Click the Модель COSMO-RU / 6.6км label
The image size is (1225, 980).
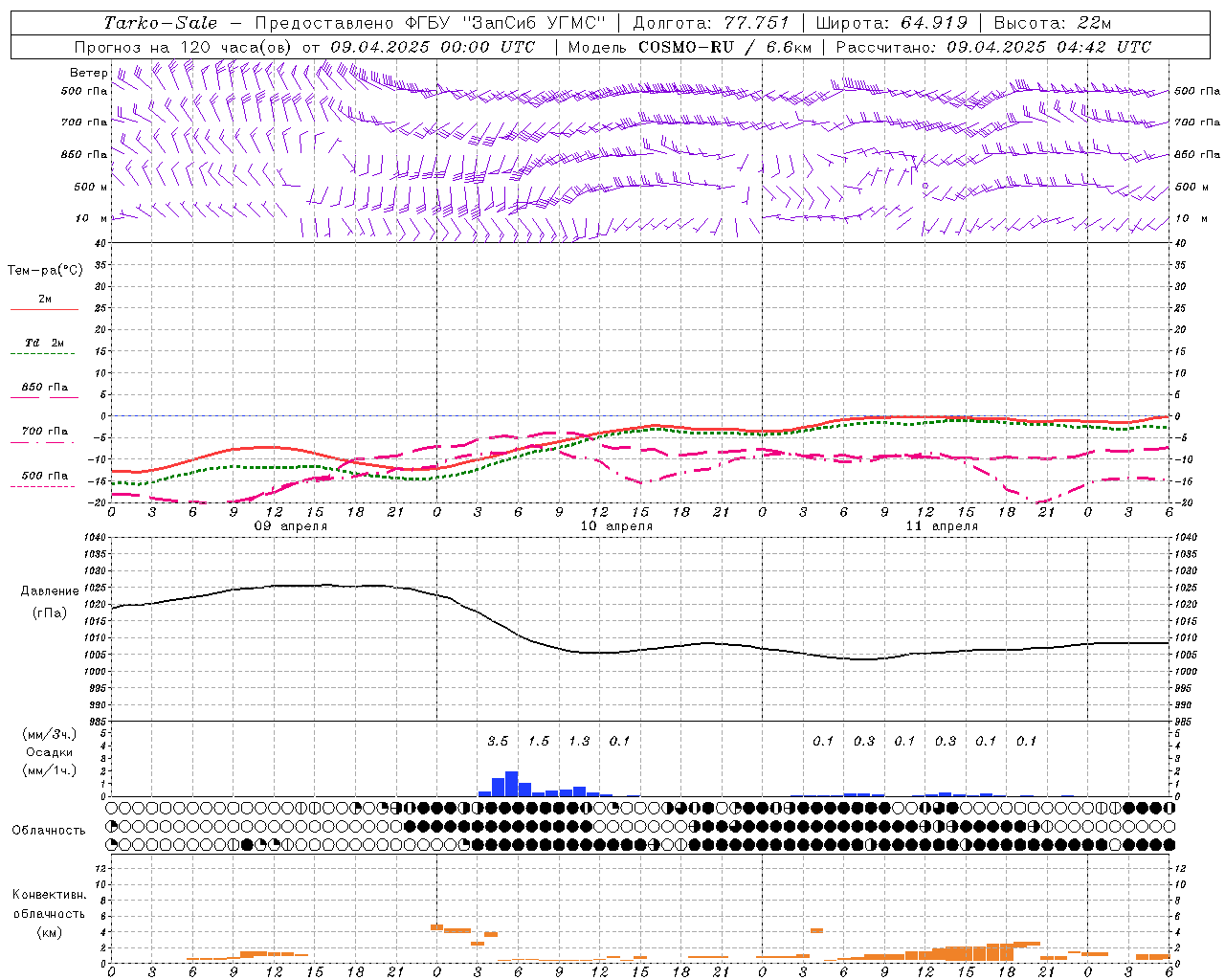click(x=690, y=47)
